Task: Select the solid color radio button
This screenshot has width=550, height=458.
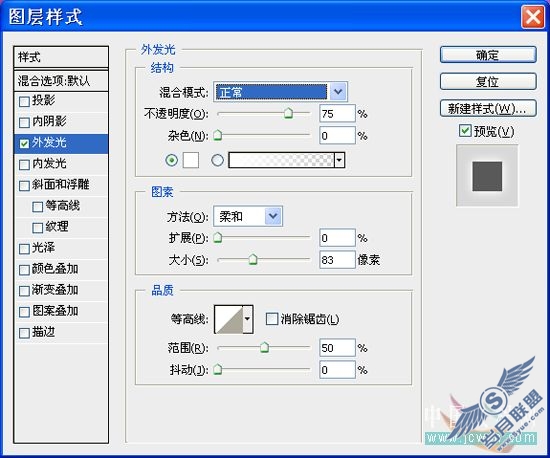Action: [172, 160]
